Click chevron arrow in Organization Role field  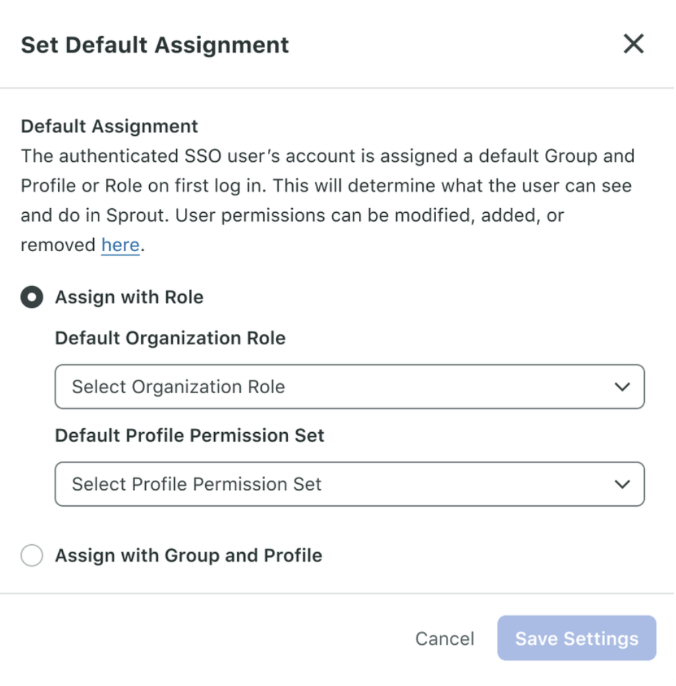tap(622, 387)
